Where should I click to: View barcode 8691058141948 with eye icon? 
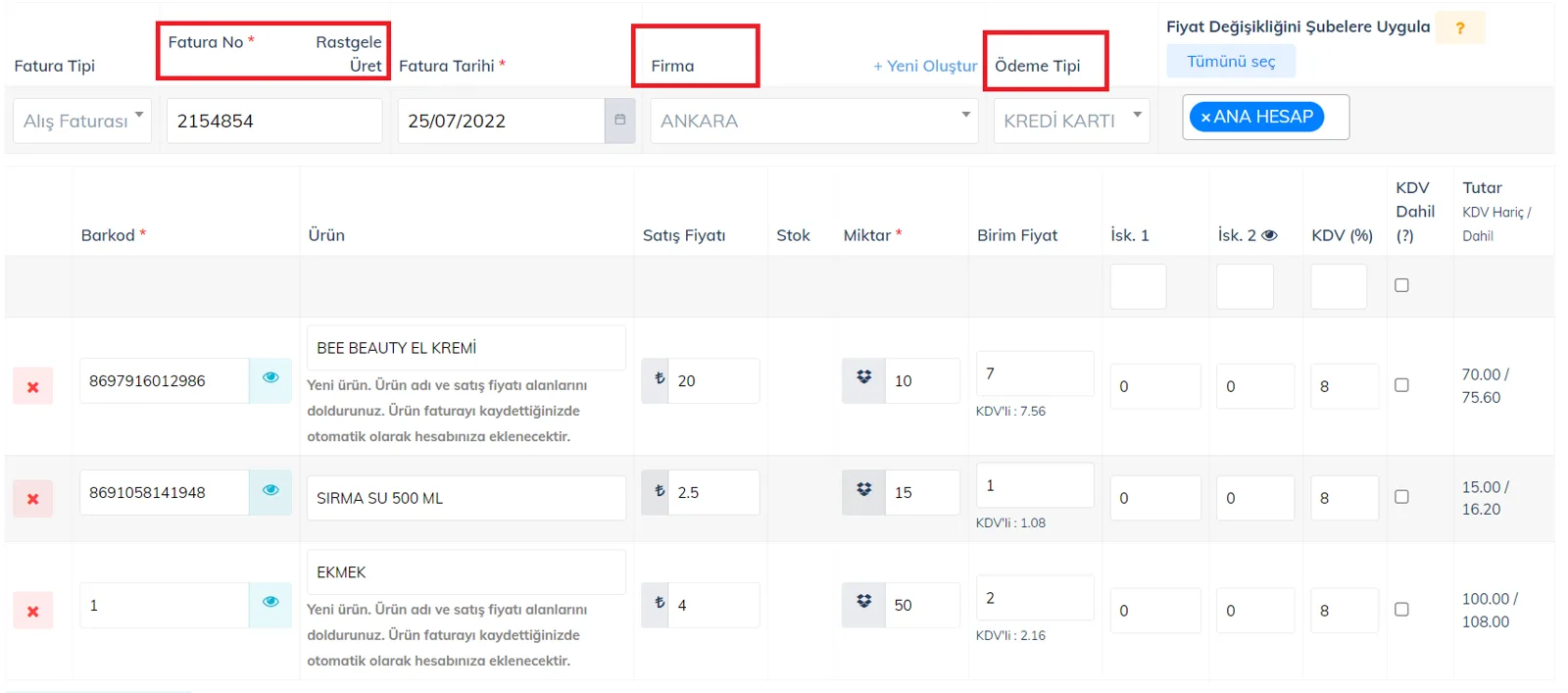(x=270, y=492)
